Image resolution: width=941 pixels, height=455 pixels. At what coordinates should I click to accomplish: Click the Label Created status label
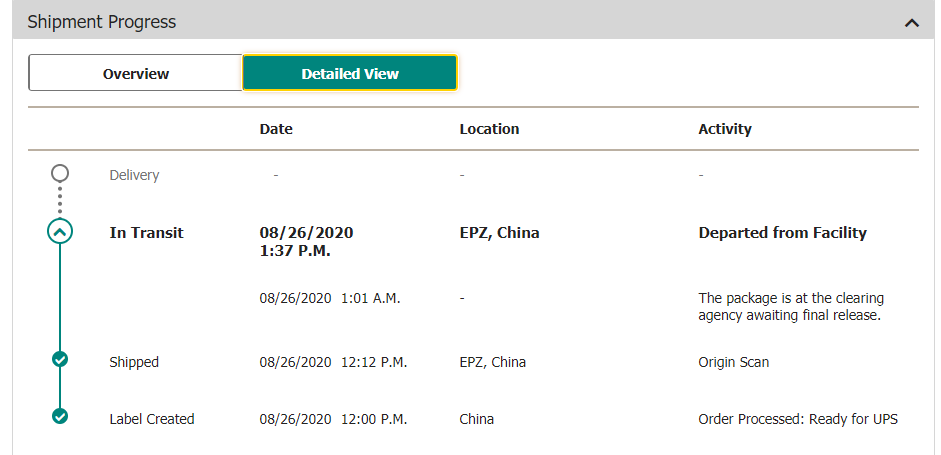pyautogui.click(x=152, y=419)
